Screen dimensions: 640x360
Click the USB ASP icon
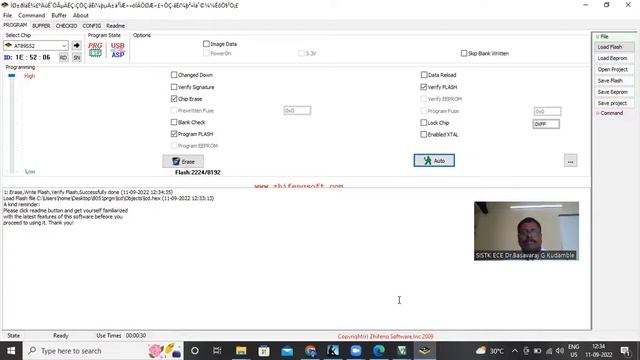(x=118, y=49)
